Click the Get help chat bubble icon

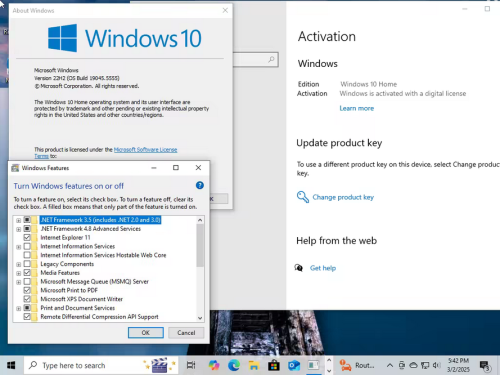tap(299, 268)
